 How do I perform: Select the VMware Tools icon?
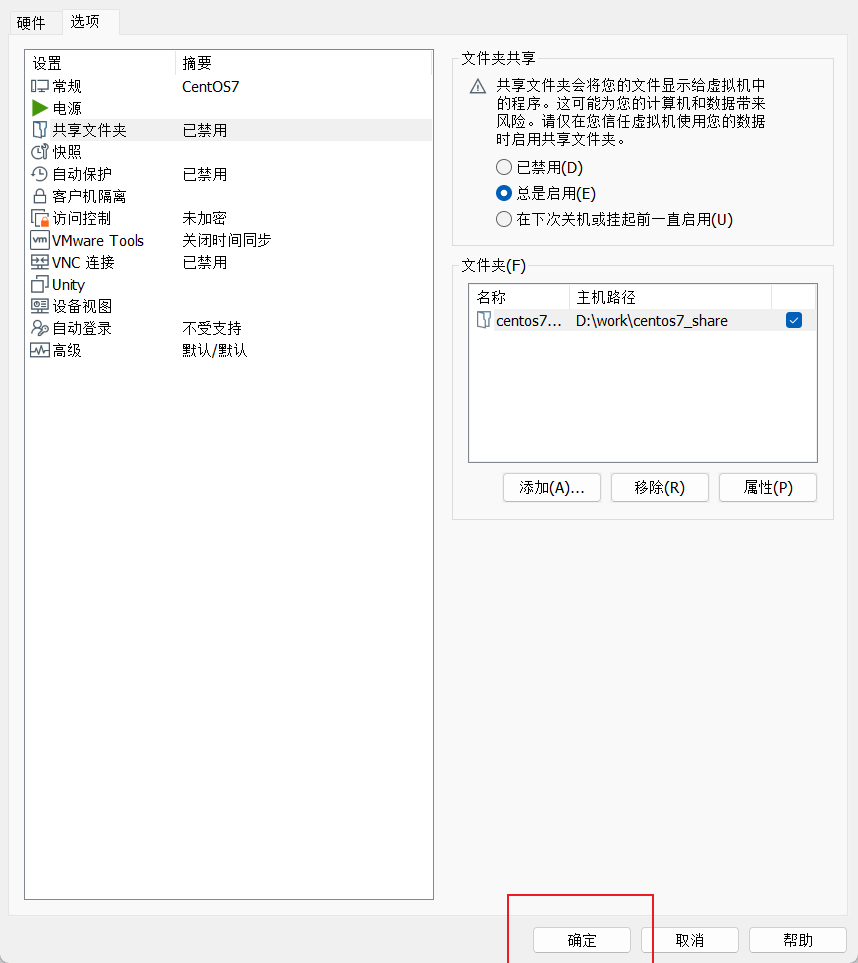(x=40, y=240)
